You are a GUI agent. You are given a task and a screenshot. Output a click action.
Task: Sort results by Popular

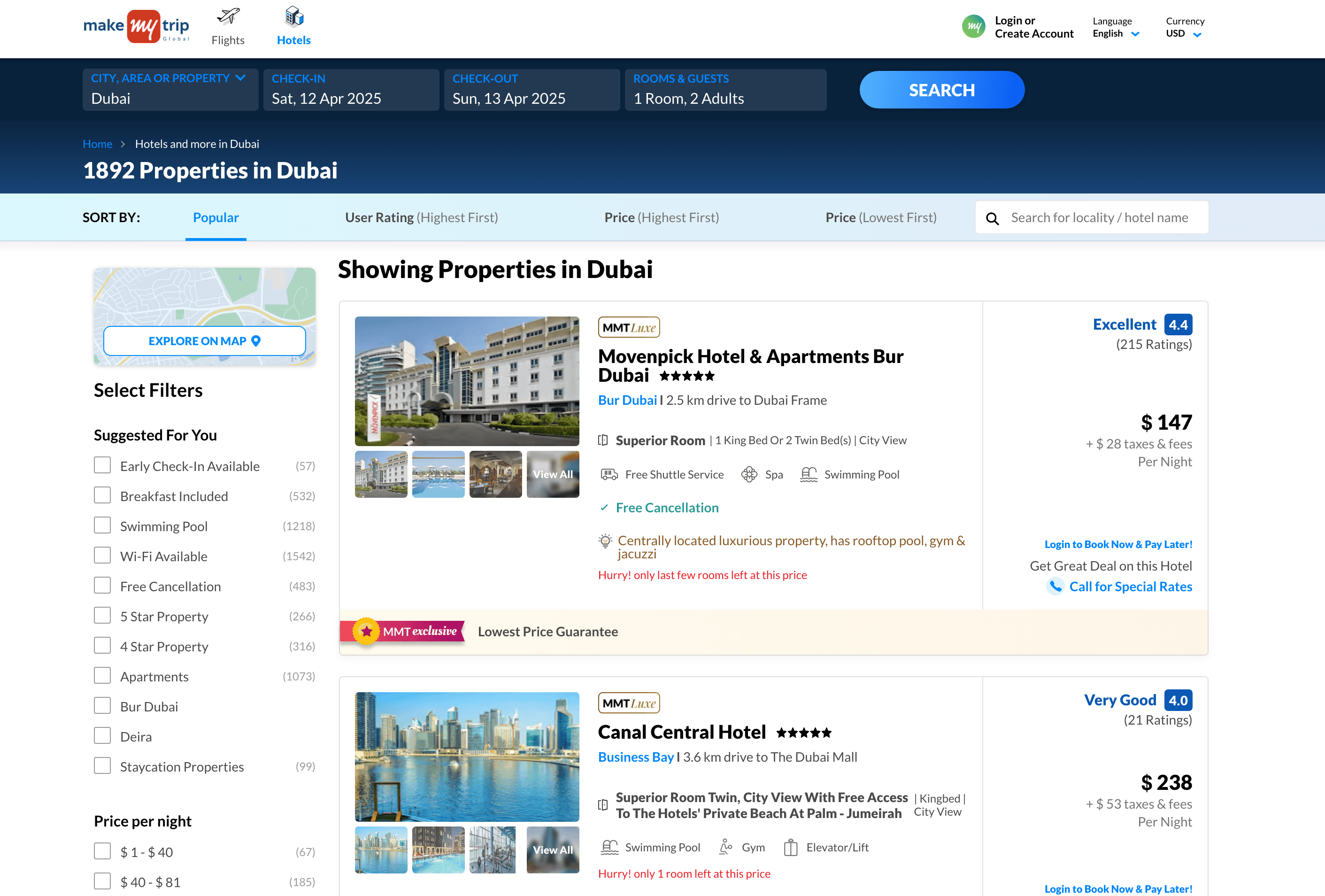[216, 217]
